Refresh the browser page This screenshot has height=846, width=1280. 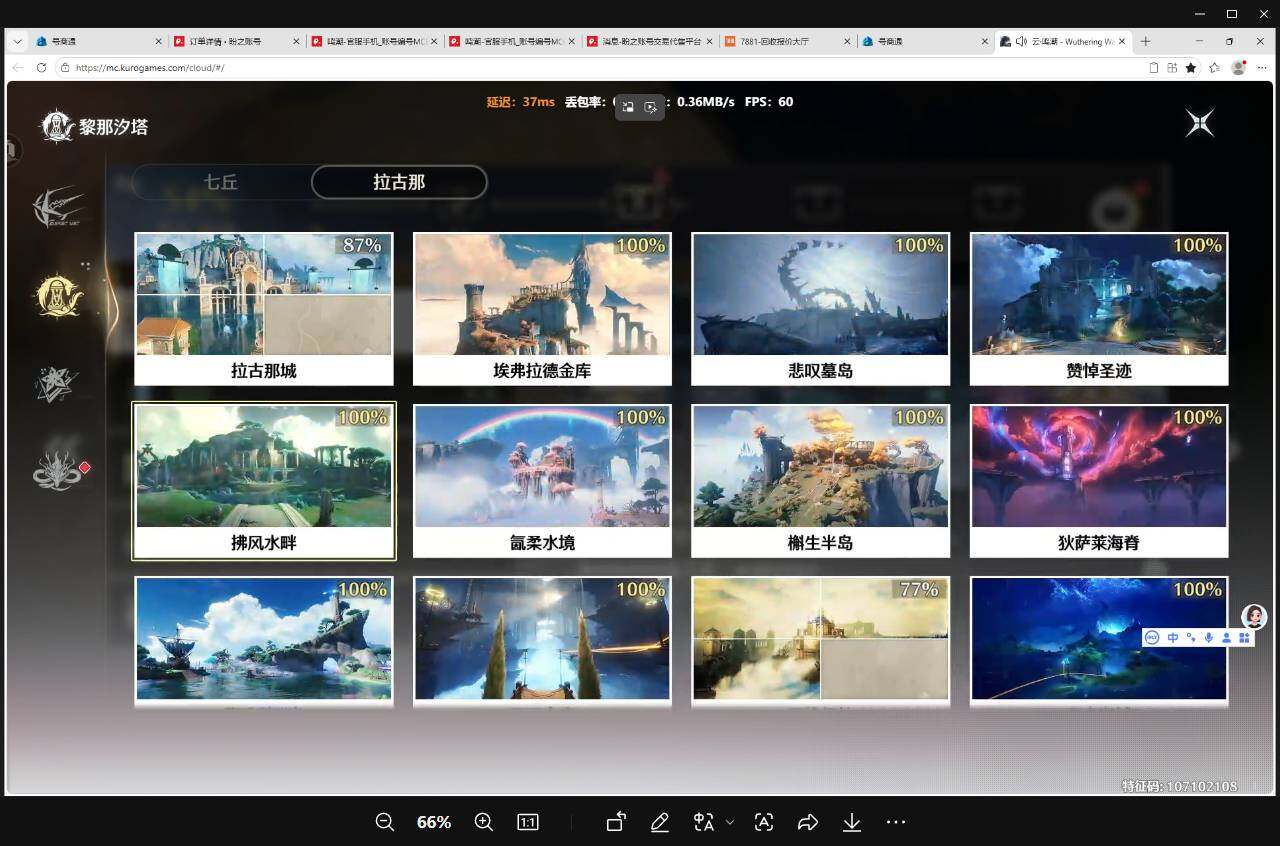(41, 68)
